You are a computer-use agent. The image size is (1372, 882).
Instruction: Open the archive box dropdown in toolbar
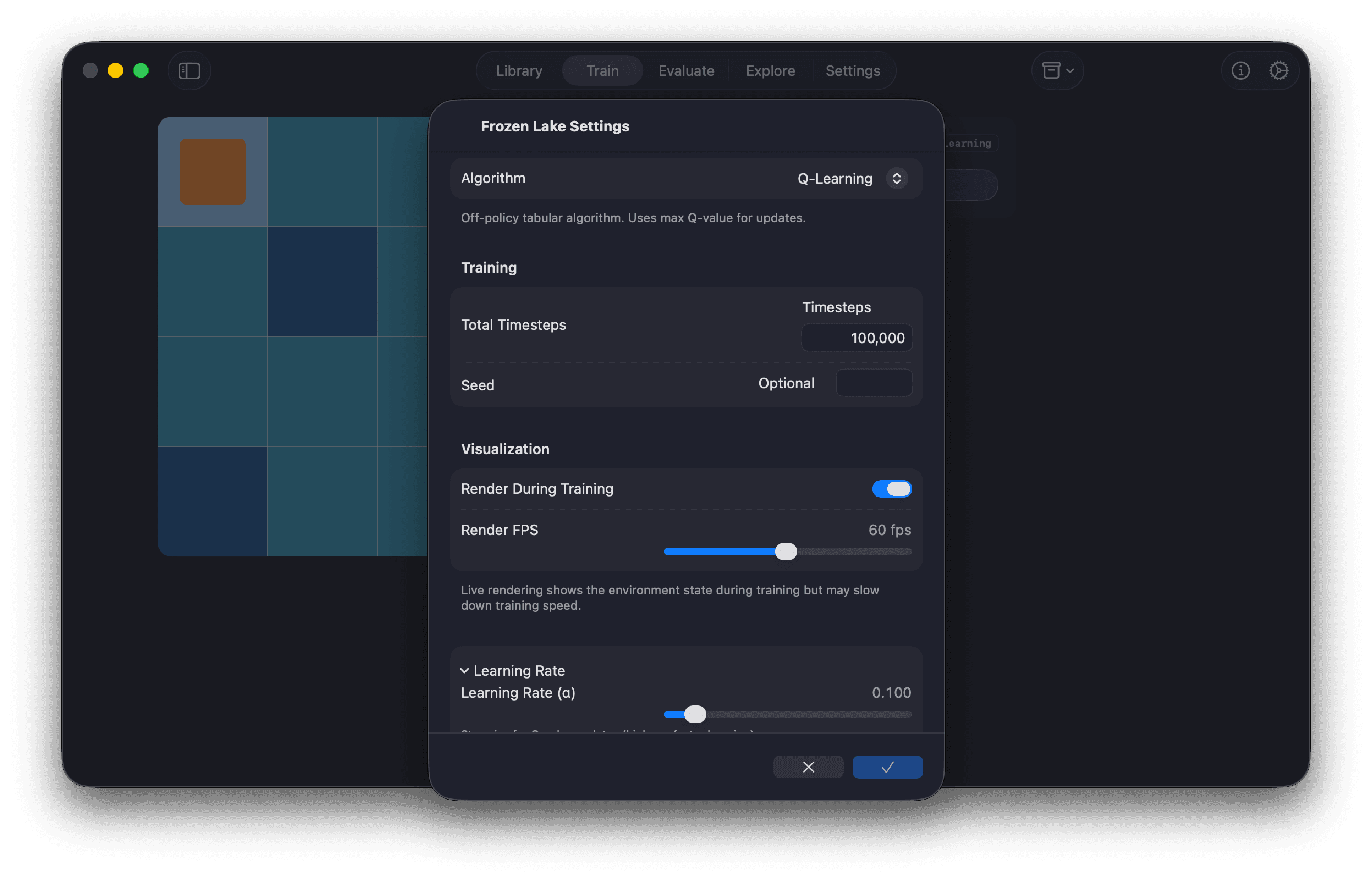1057,70
